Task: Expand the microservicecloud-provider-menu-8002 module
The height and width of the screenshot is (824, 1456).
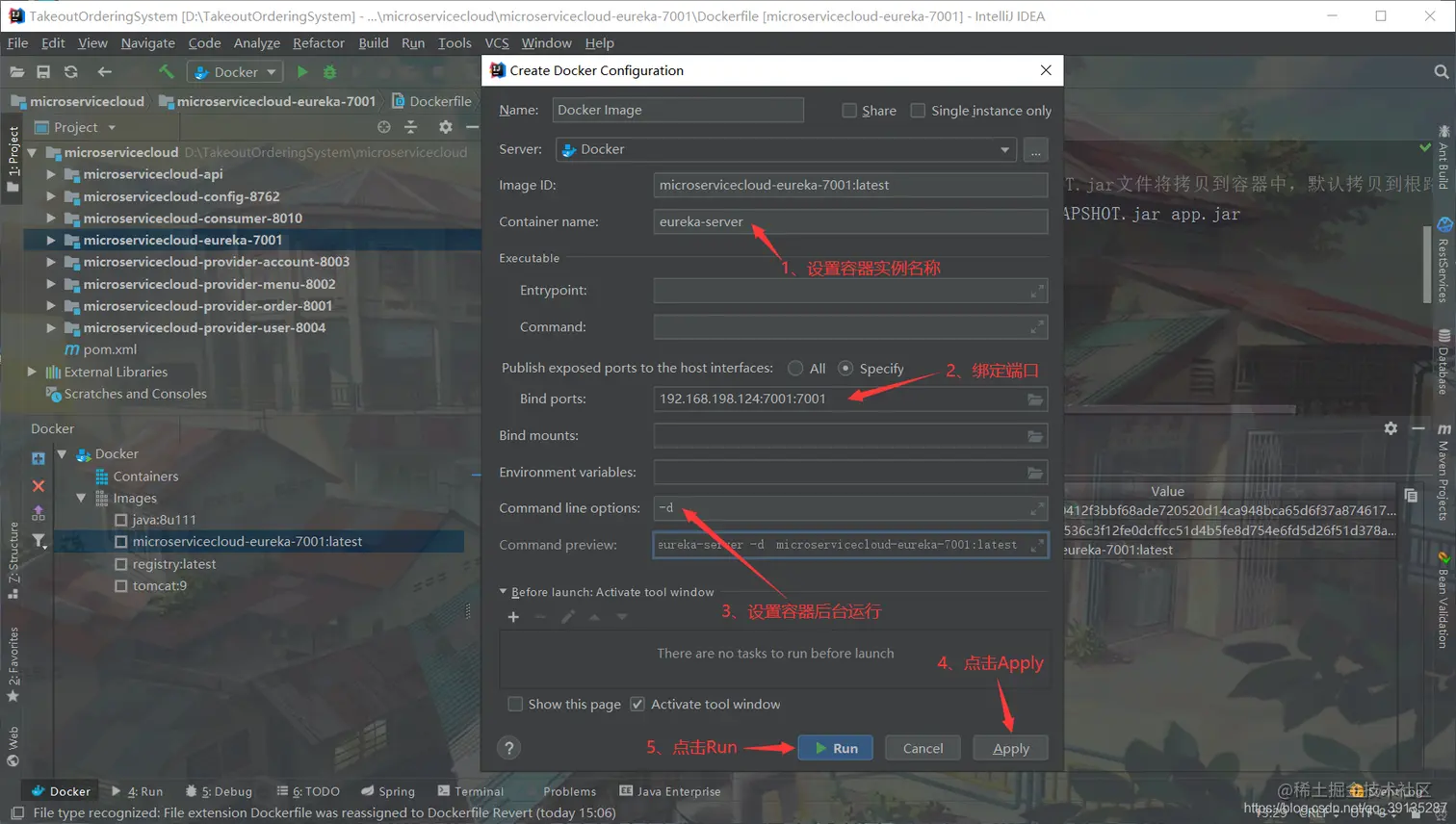Action: coord(50,284)
